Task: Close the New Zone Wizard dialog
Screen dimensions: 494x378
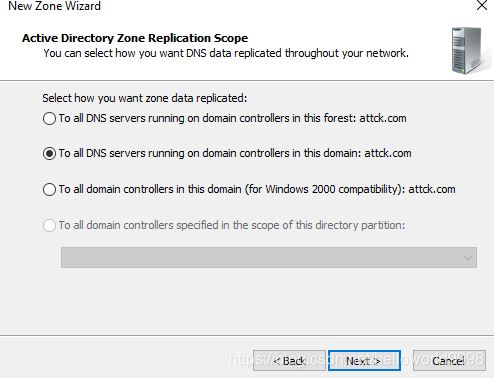Action: [x=482, y=5]
